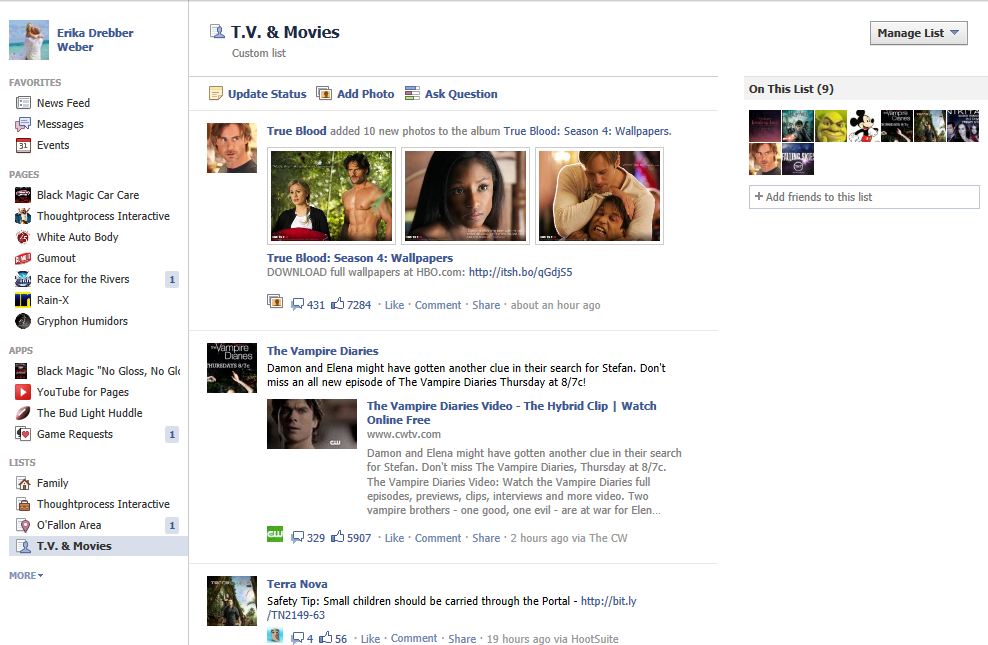Click the White Auto Body page icon
Screen dimensions: 988x645
(x=23, y=237)
